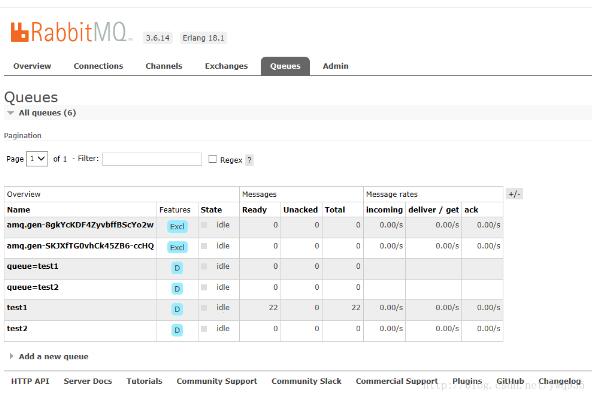597x395 pixels.
Task: Focus the queue Filter text field
Action: tap(152, 159)
